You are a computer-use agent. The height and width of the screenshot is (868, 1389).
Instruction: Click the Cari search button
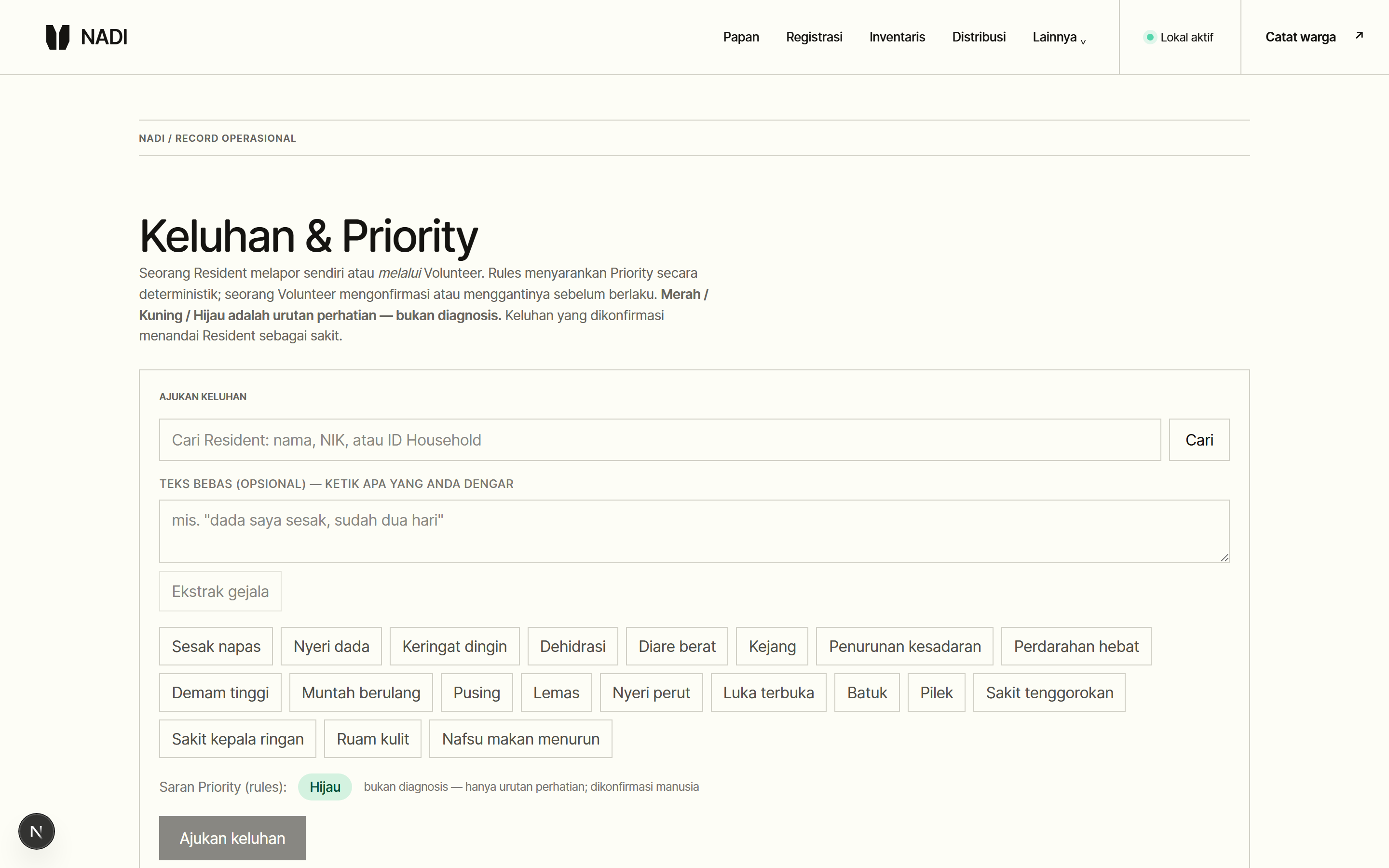point(1199,440)
